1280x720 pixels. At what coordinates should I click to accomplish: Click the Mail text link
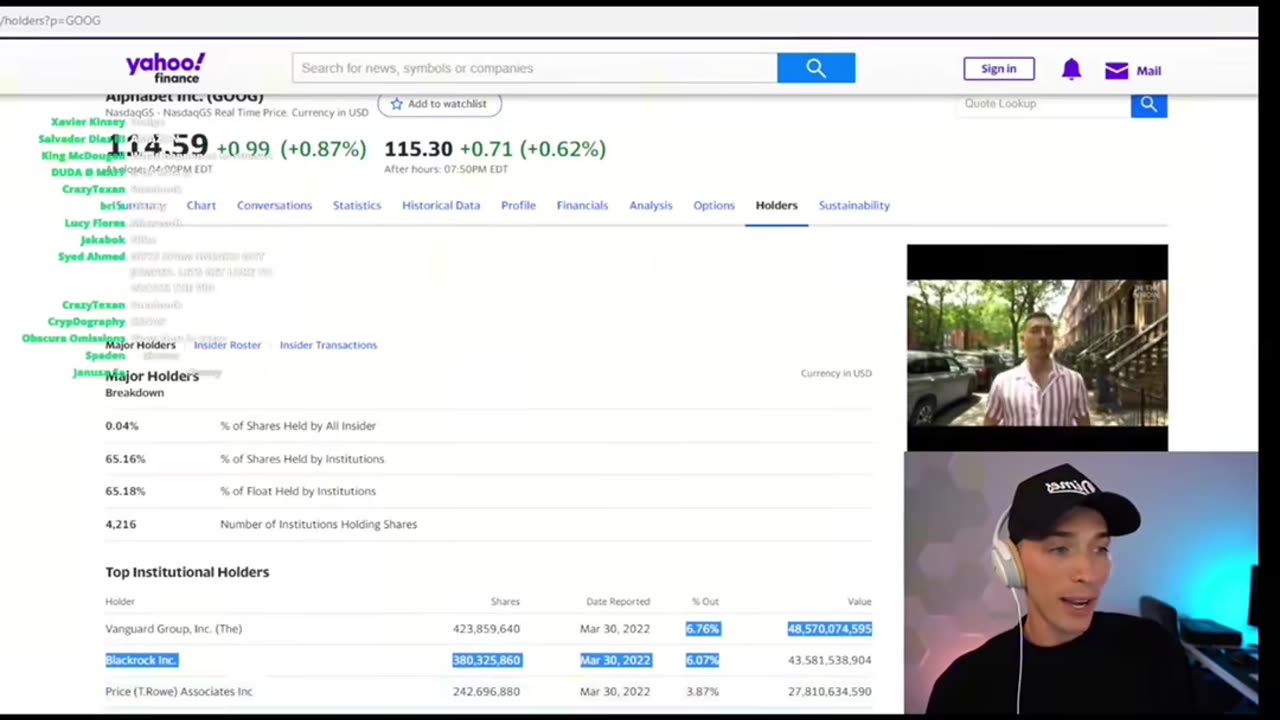coord(1148,71)
